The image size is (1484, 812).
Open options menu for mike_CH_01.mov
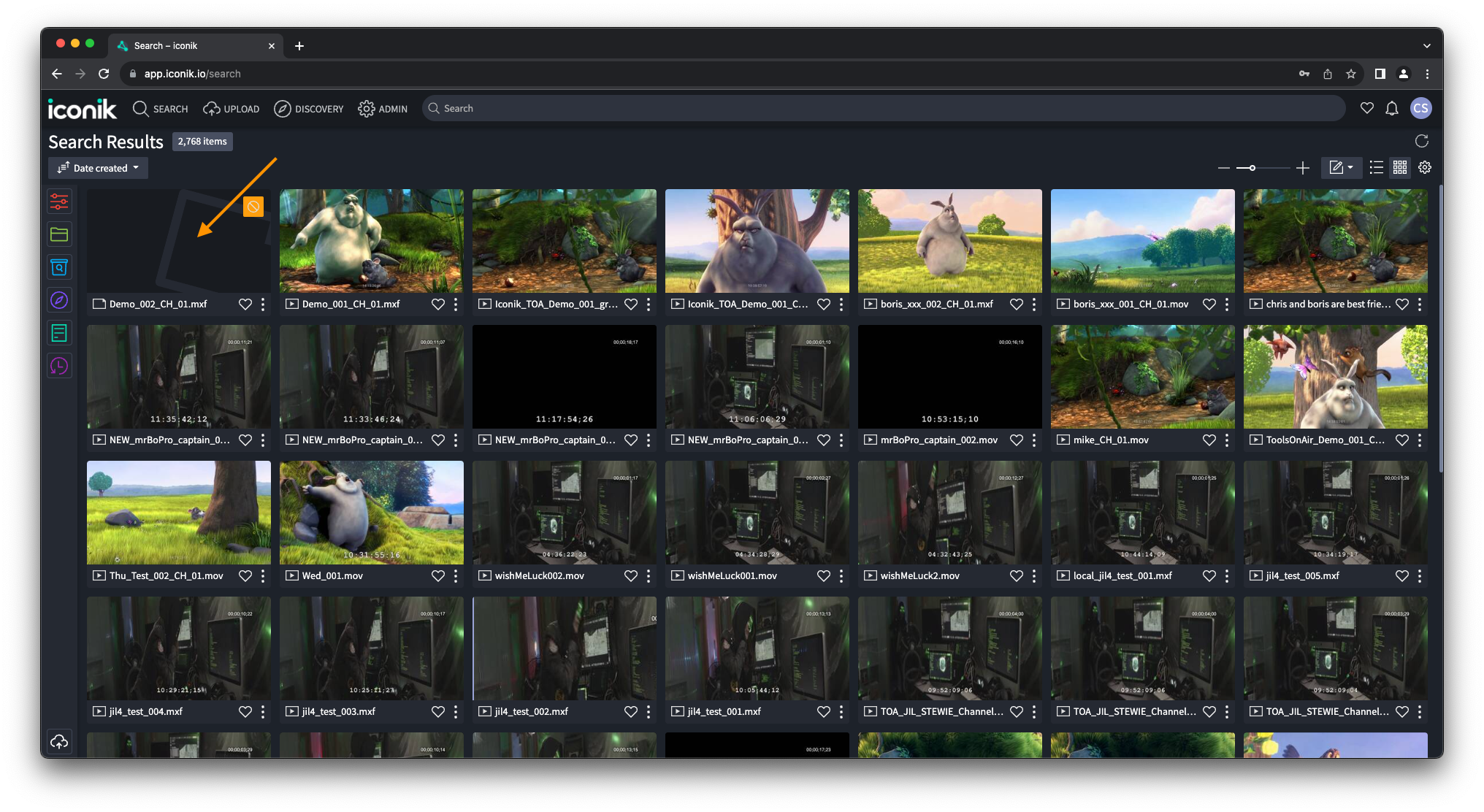tap(1227, 440)
